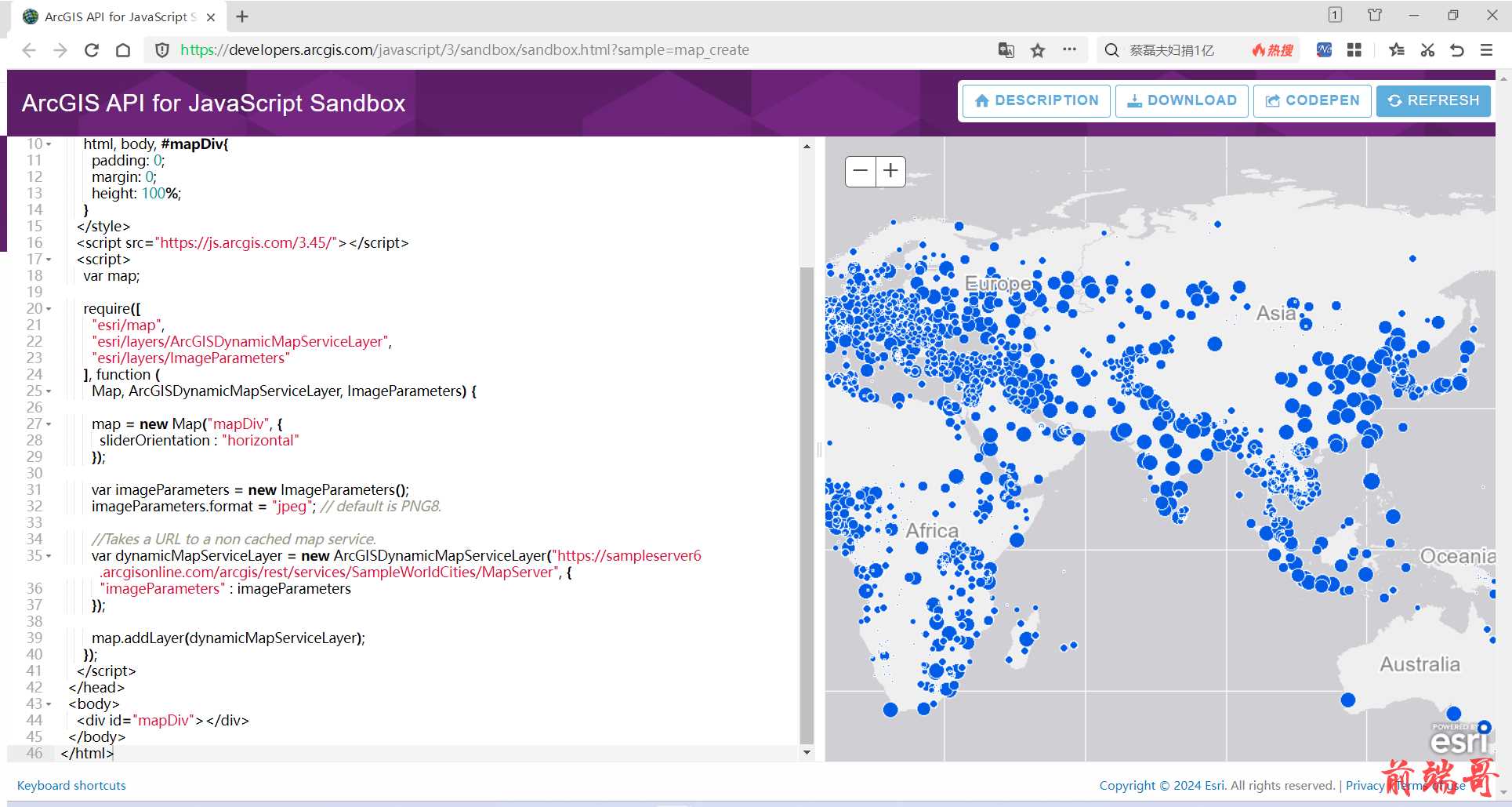Open the browser home page icon

pyautogui.click(x=123, y=50)
